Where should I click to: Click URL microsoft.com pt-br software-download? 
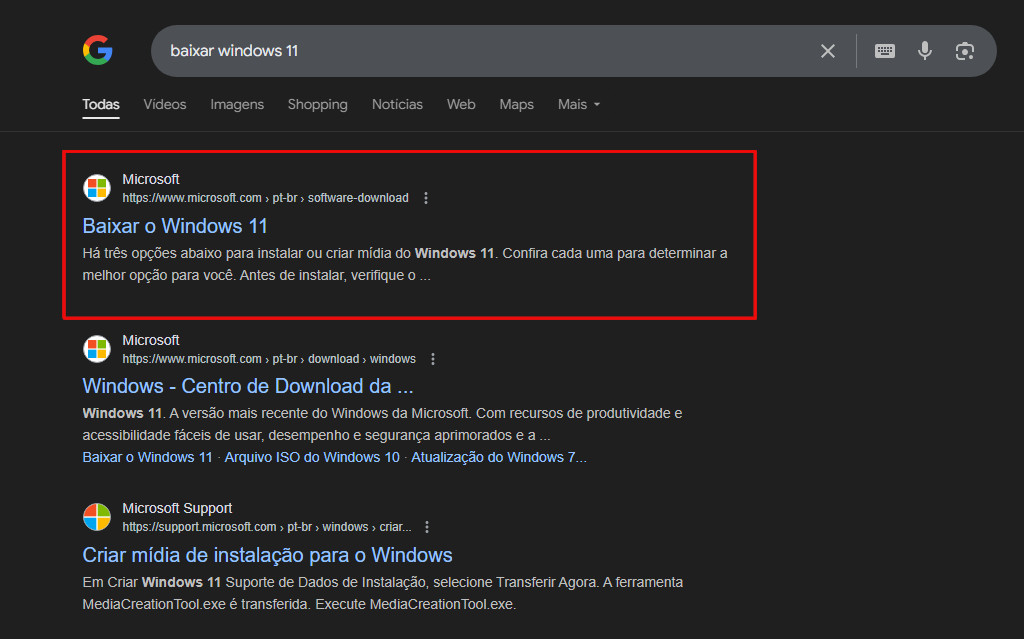pos(265,198)
